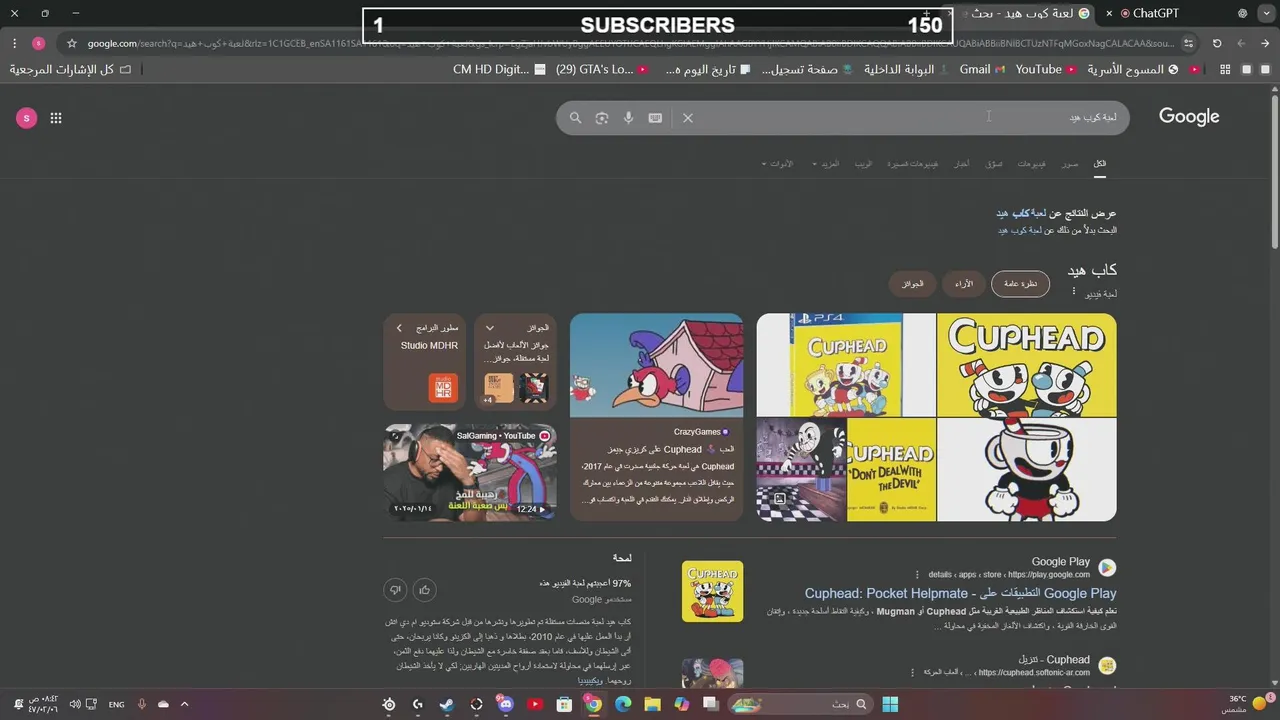Open the CM HD Digit... bookmark
The height and width of the screenshot is (720, 1280).
click(499, 69)
